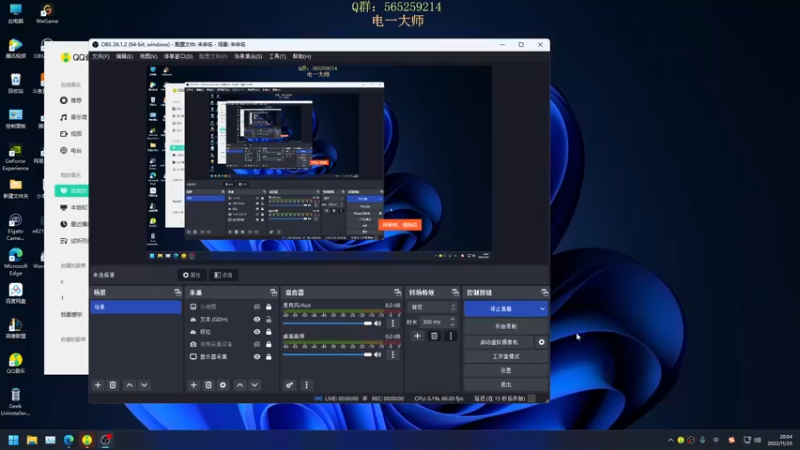Open source properties button above scenes
The height and width of the screenshot is (450, 800).
[x=192, y=275]
